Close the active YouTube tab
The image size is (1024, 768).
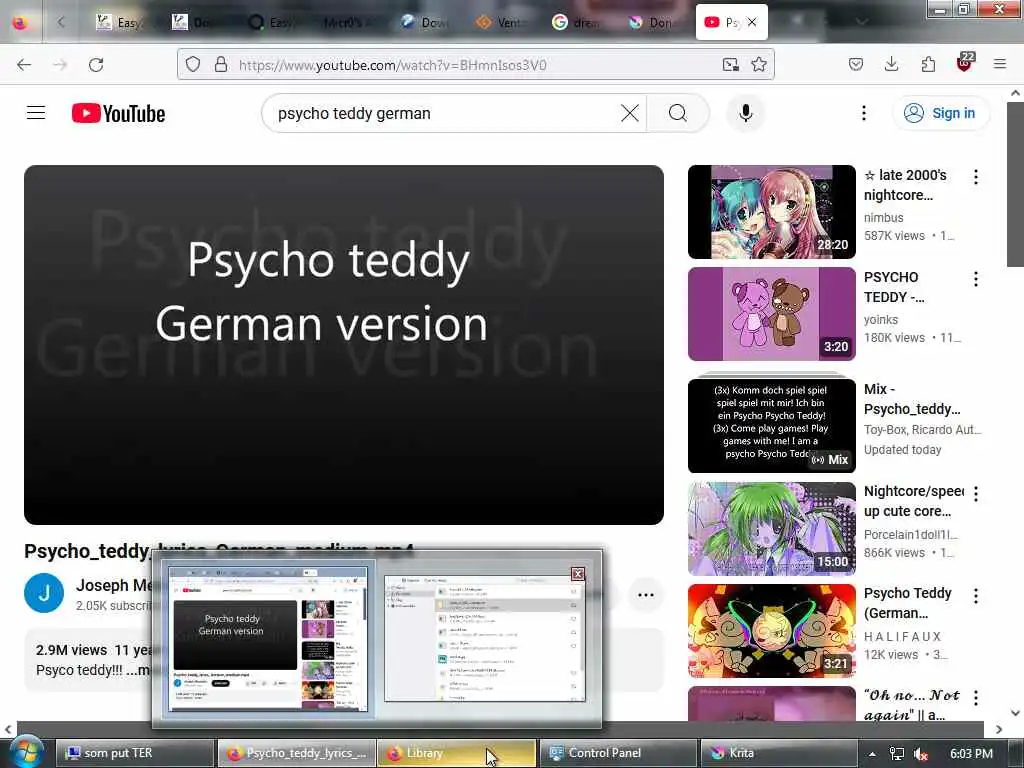[752, 22]
